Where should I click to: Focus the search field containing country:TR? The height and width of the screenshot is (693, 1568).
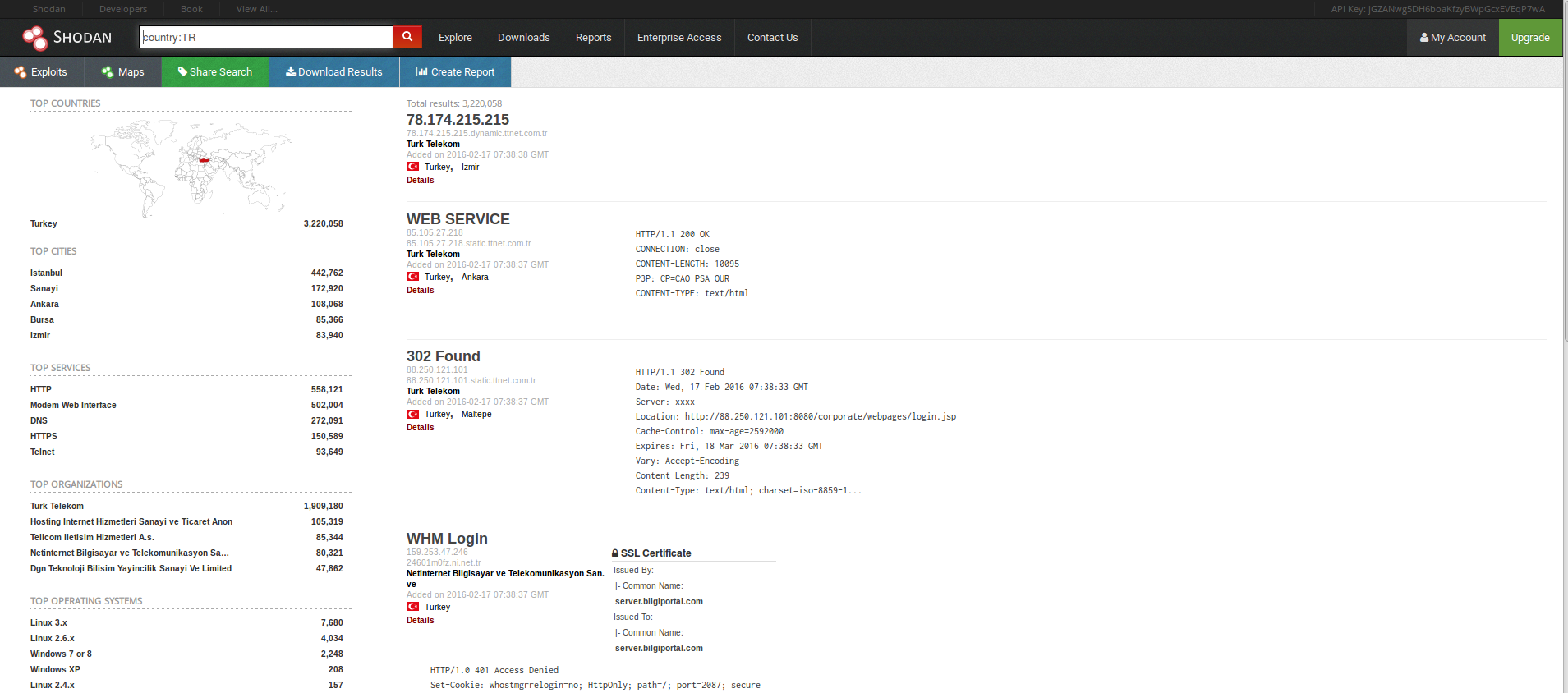(266, 37)
